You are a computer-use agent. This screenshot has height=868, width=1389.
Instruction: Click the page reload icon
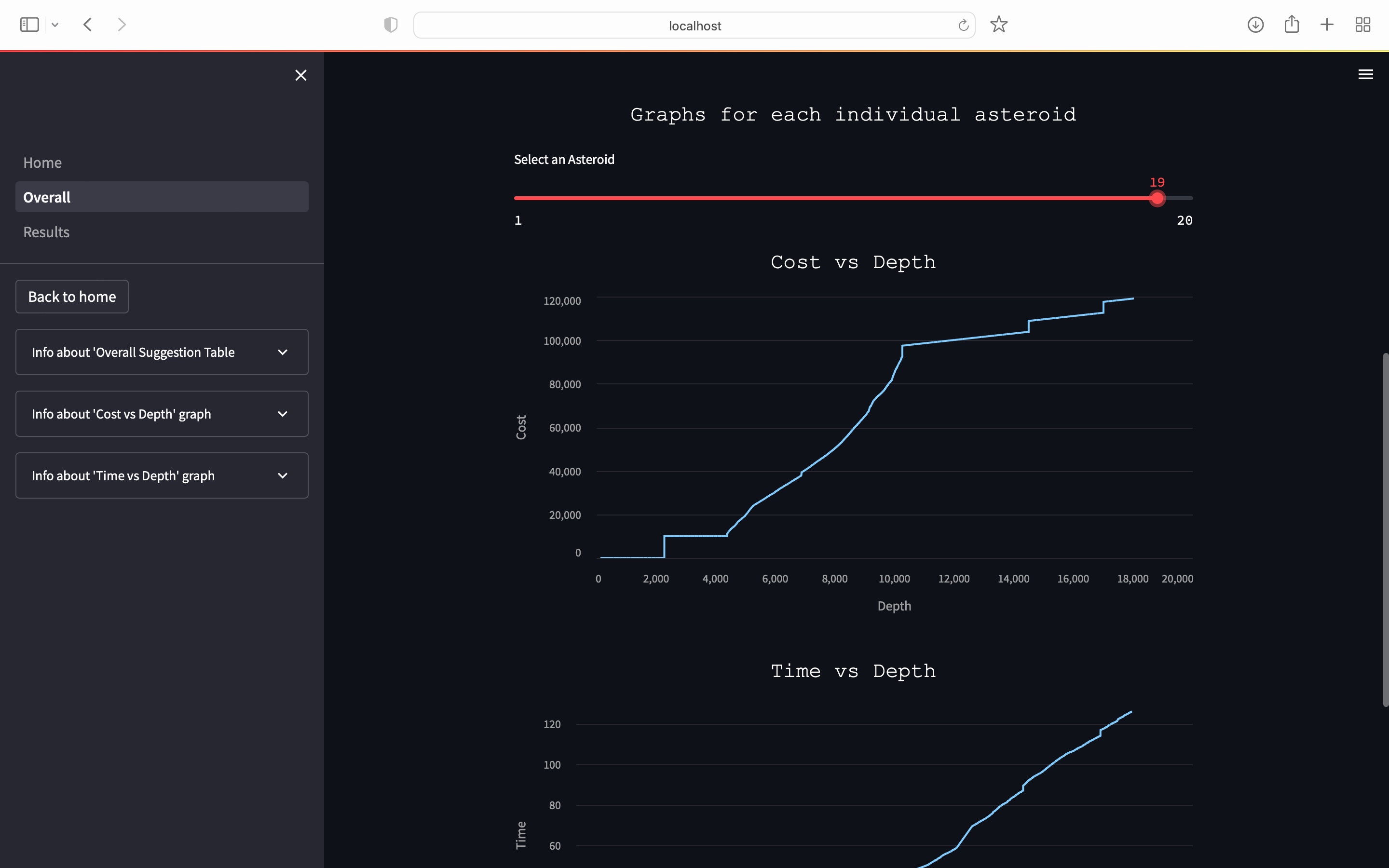(963, 25)
